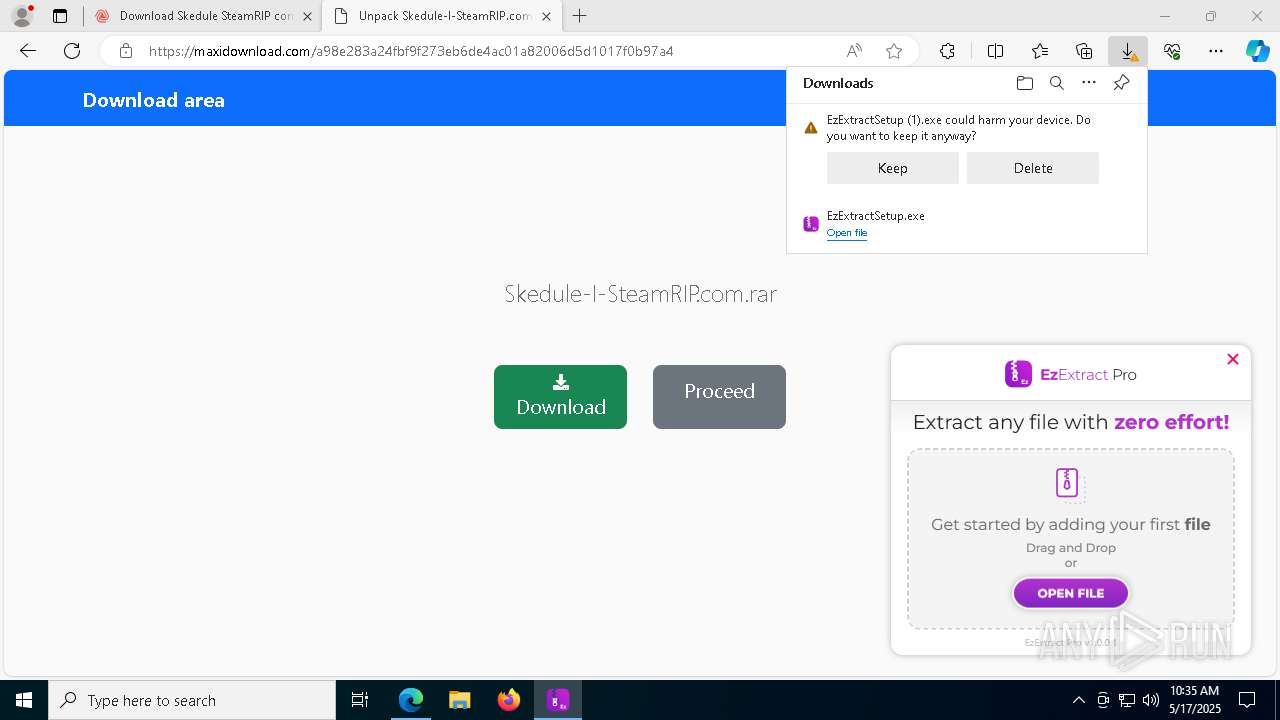The image size is (1280, 720).
Task: Open the notification center icon
Action: tap(1247, 700)
